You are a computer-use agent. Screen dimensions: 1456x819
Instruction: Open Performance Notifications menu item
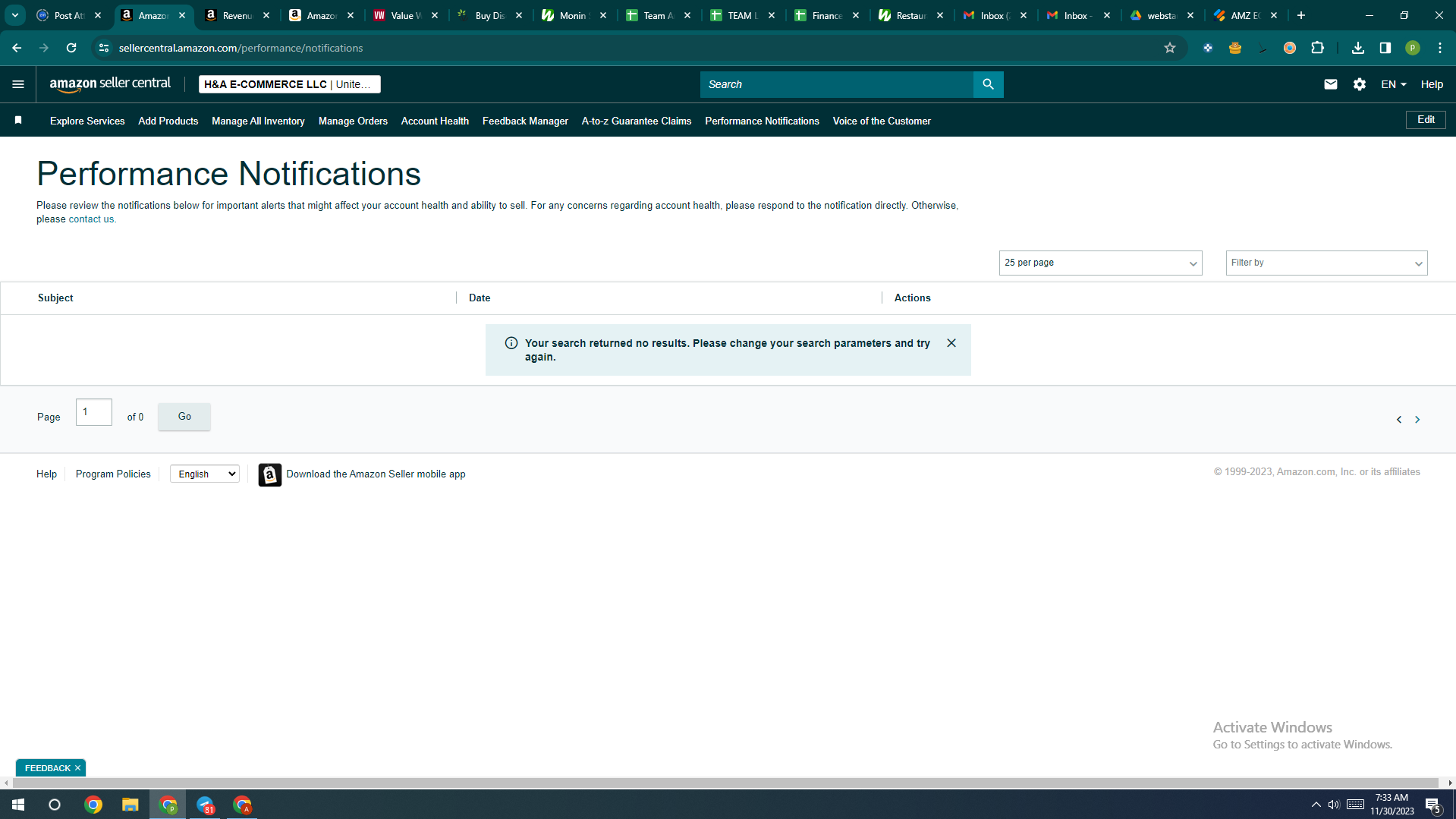[x=762, y=121]
